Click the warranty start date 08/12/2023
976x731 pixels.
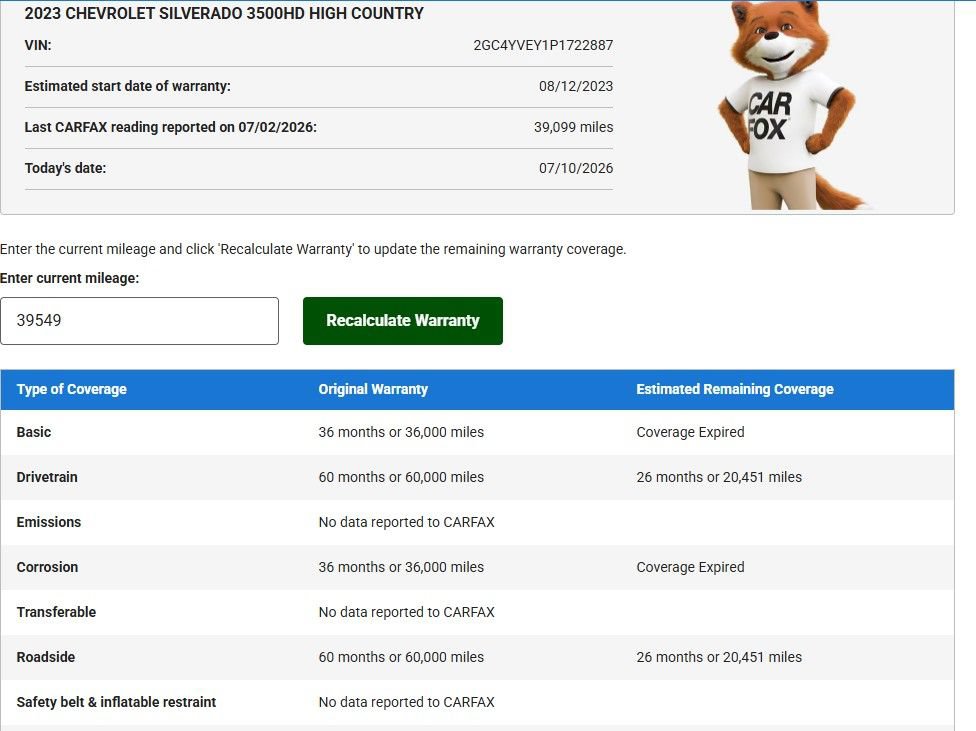click(x=576, y=87)
